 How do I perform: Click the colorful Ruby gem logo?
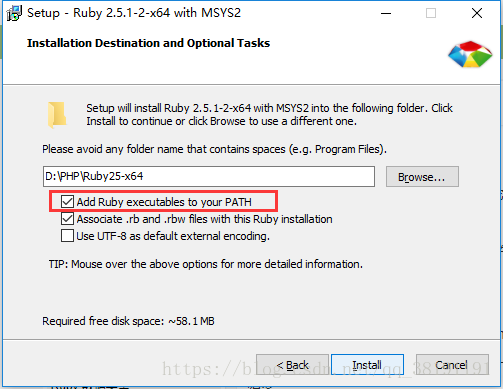pos(470,54)
